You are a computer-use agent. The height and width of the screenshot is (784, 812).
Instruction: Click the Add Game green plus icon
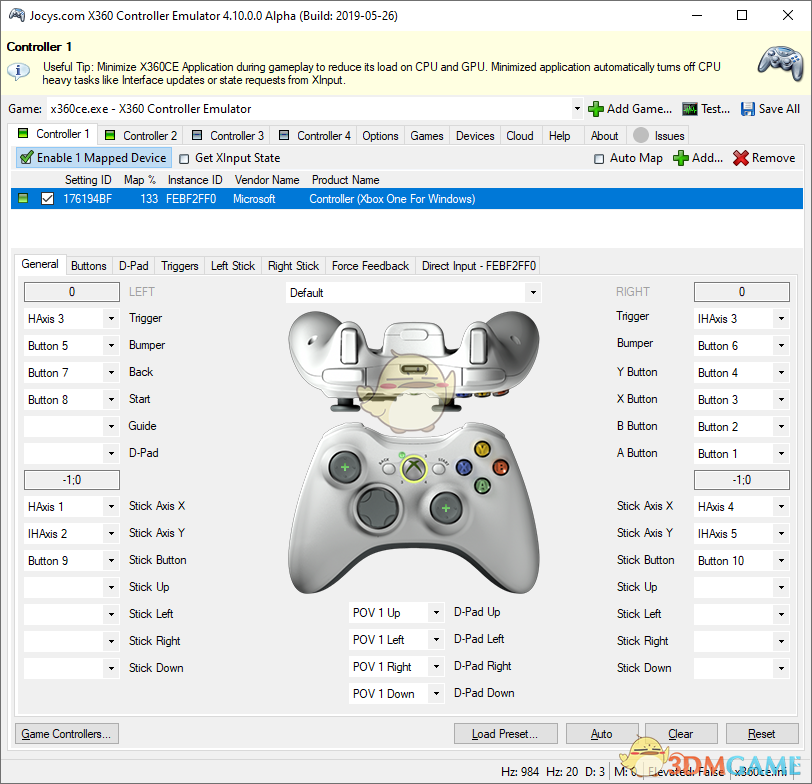click(x=597, y=109)
